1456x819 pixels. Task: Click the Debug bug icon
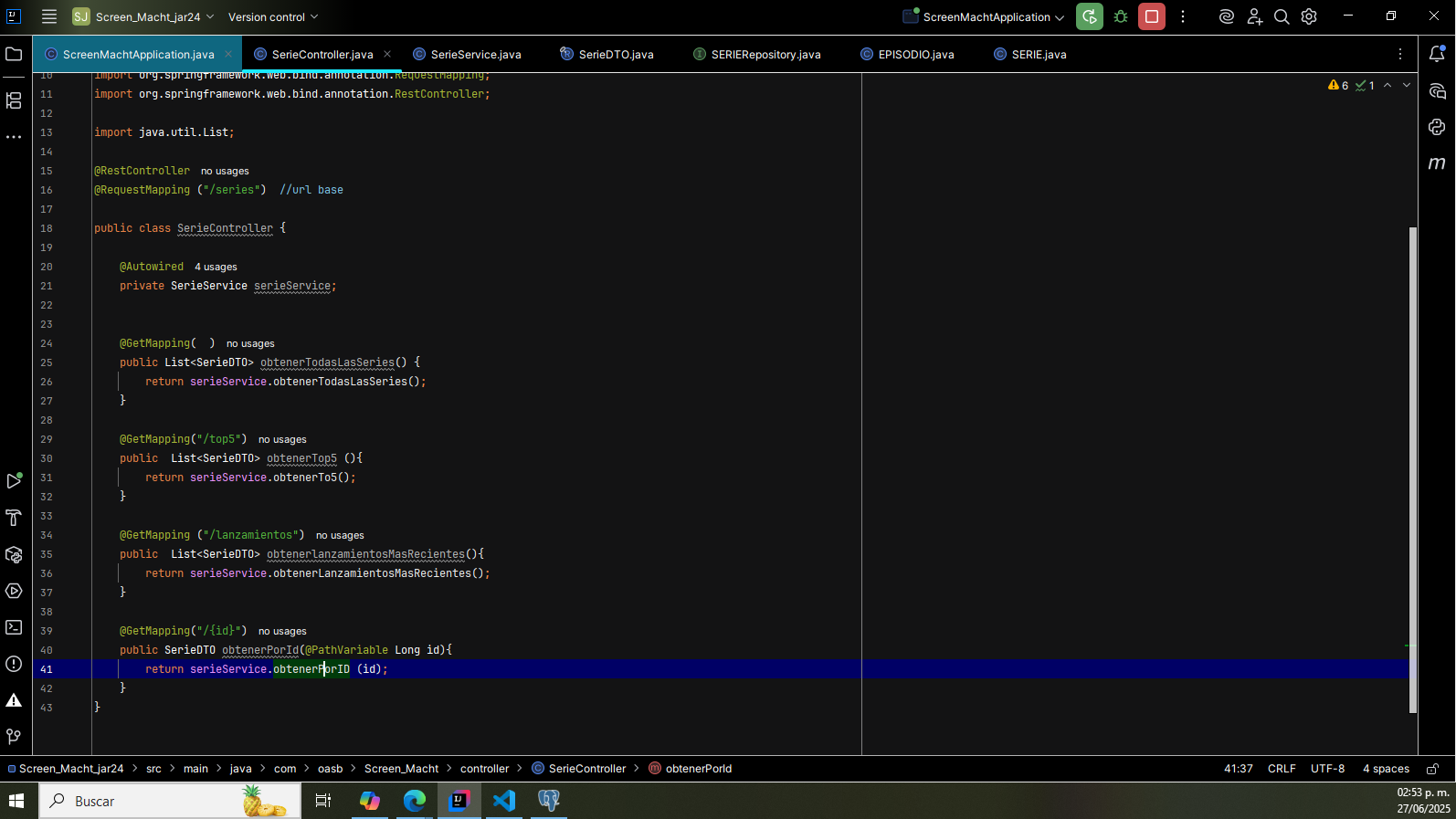click(x=1121, y=16)
